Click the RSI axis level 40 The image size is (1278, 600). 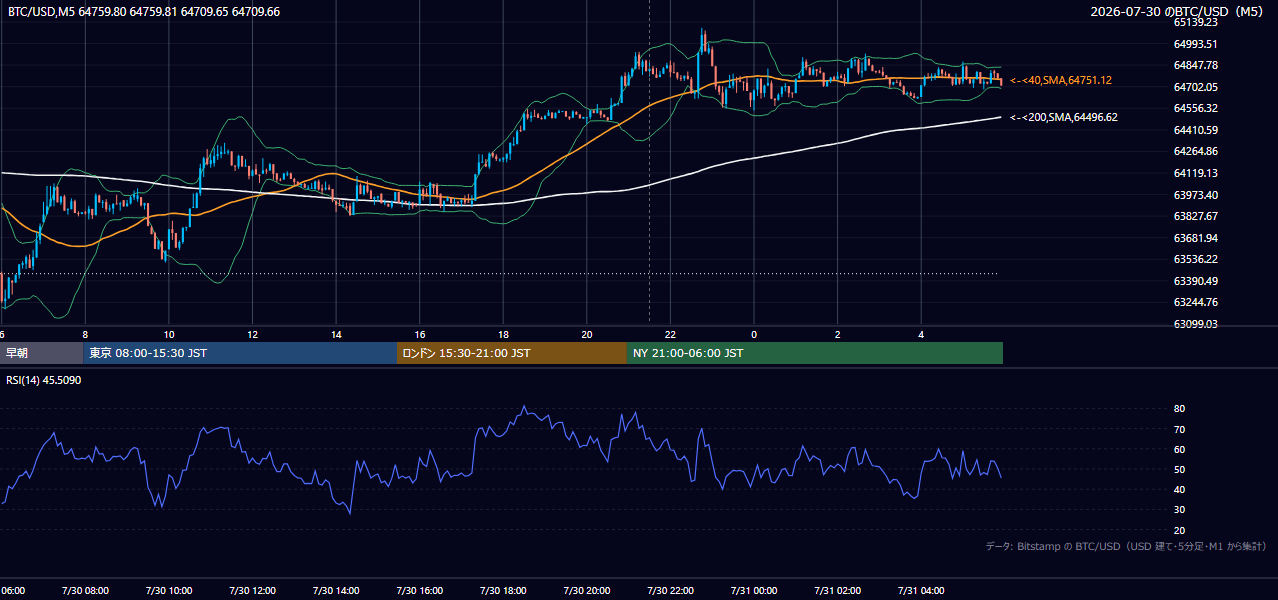pos(1180,489)
